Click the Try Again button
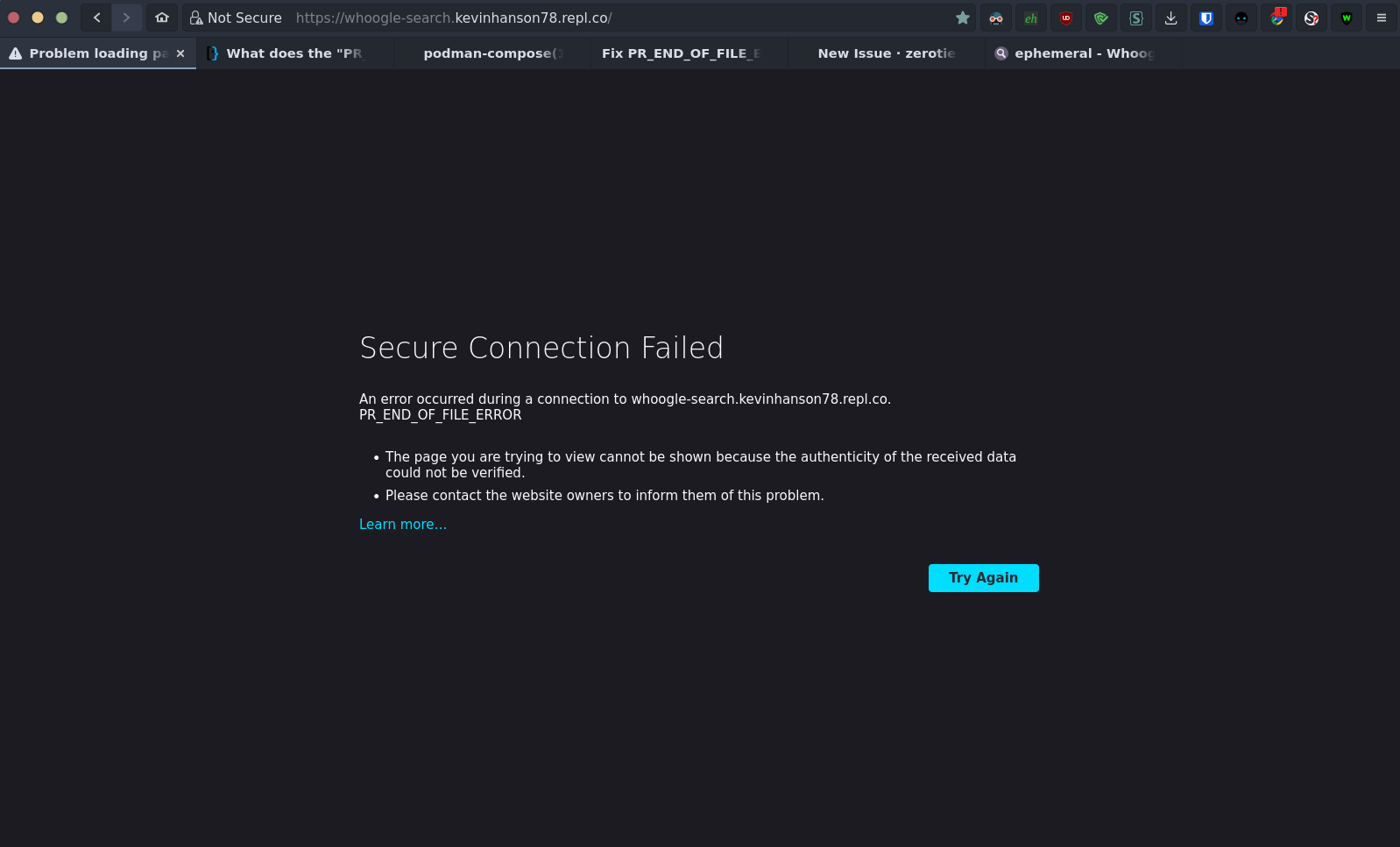 pyautogui.click(x=983, y=577)
